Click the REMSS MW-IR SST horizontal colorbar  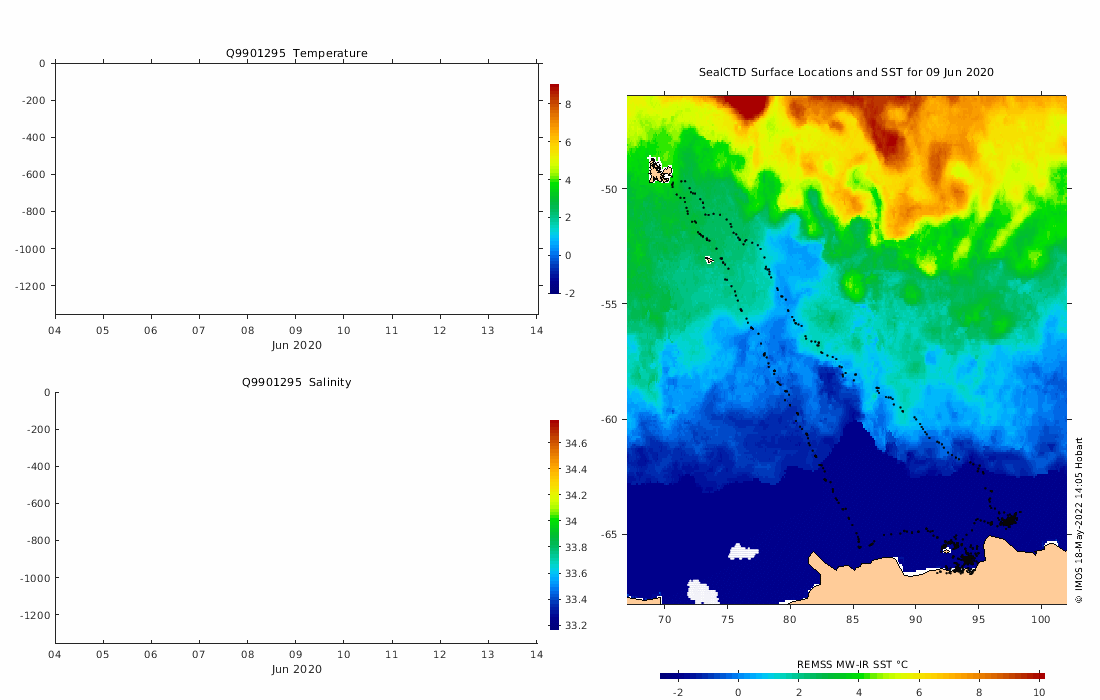point(852,676)
